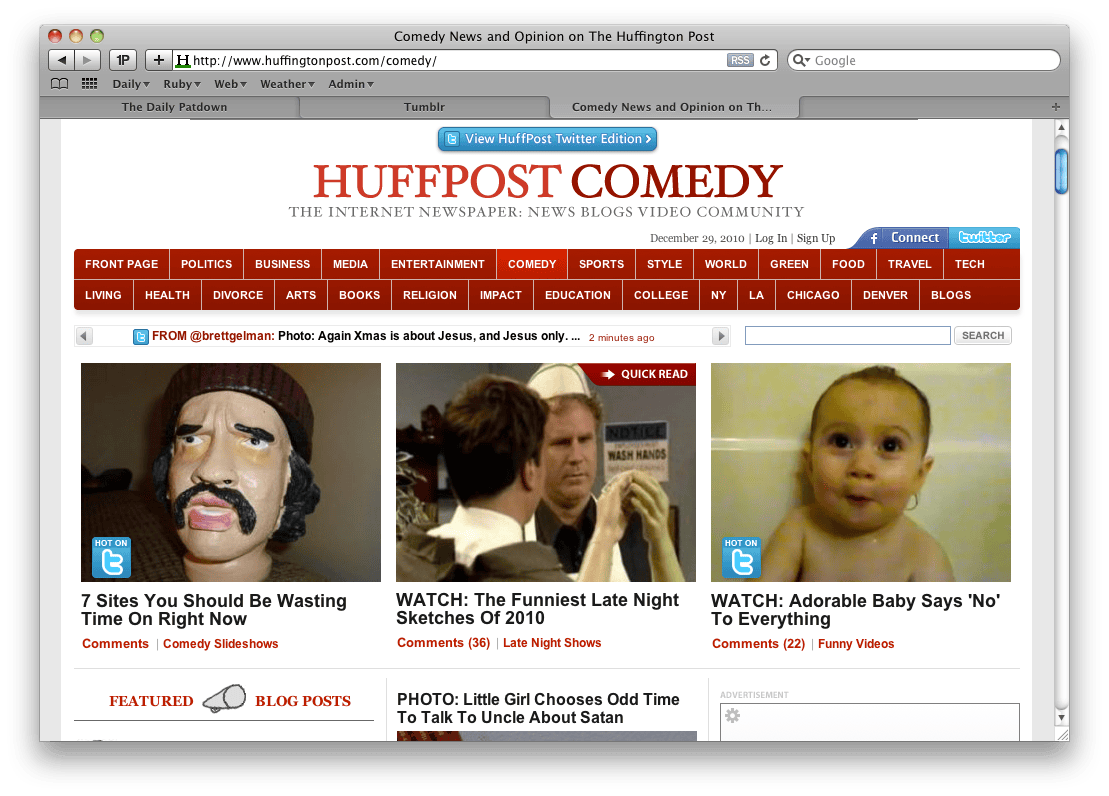Click the site favicon in address bar
Screen dimensions: 1109x796
[183, 60]
